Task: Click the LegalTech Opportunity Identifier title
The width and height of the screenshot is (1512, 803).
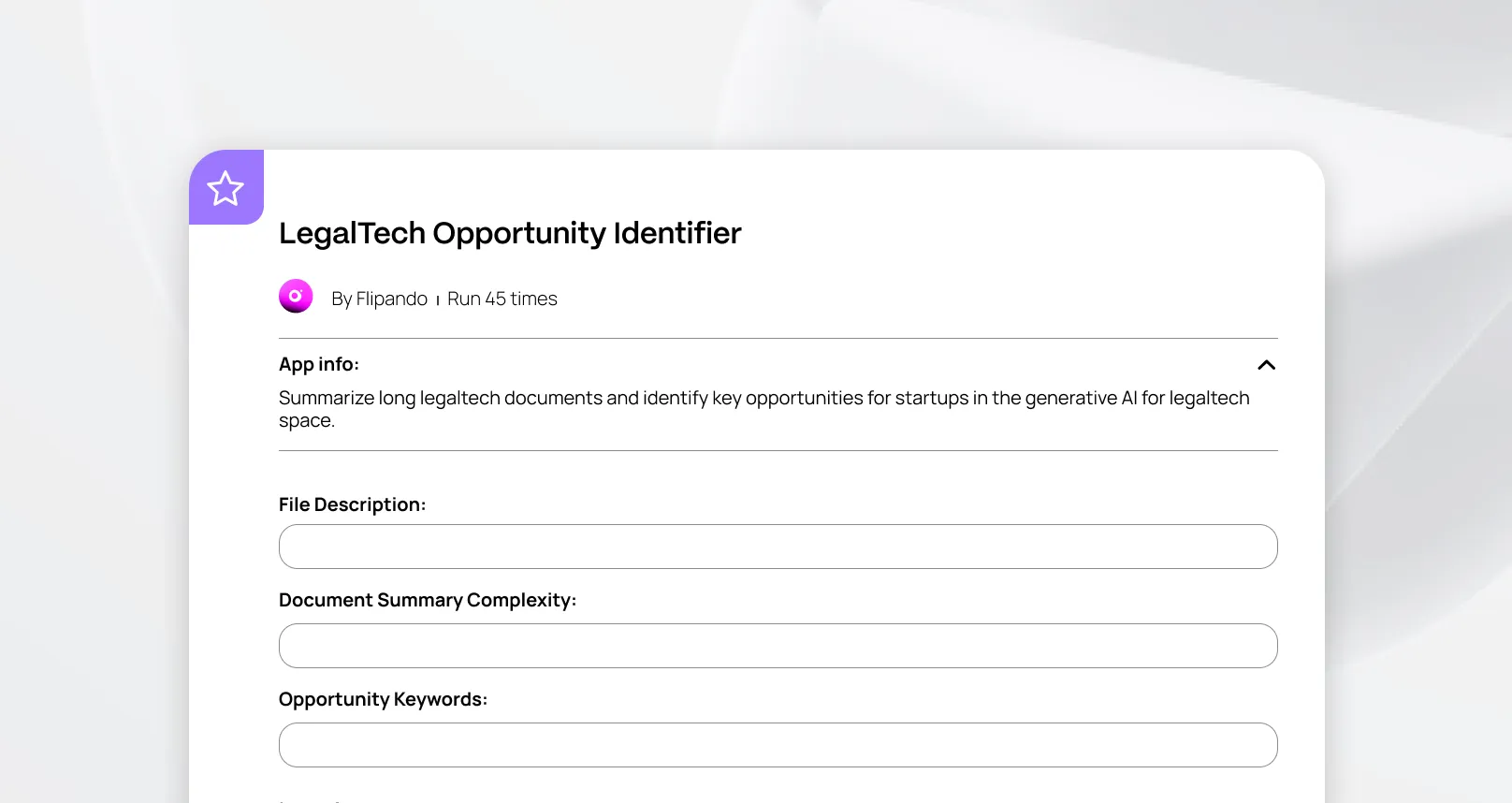Action: [x=510, y=233]
